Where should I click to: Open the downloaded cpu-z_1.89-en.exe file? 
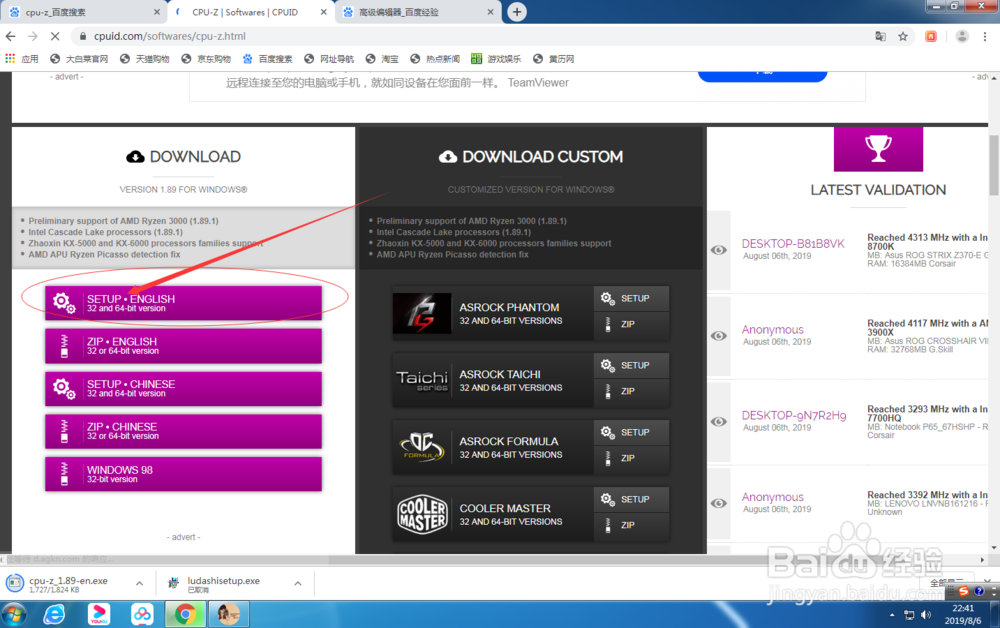click(68, 584)
